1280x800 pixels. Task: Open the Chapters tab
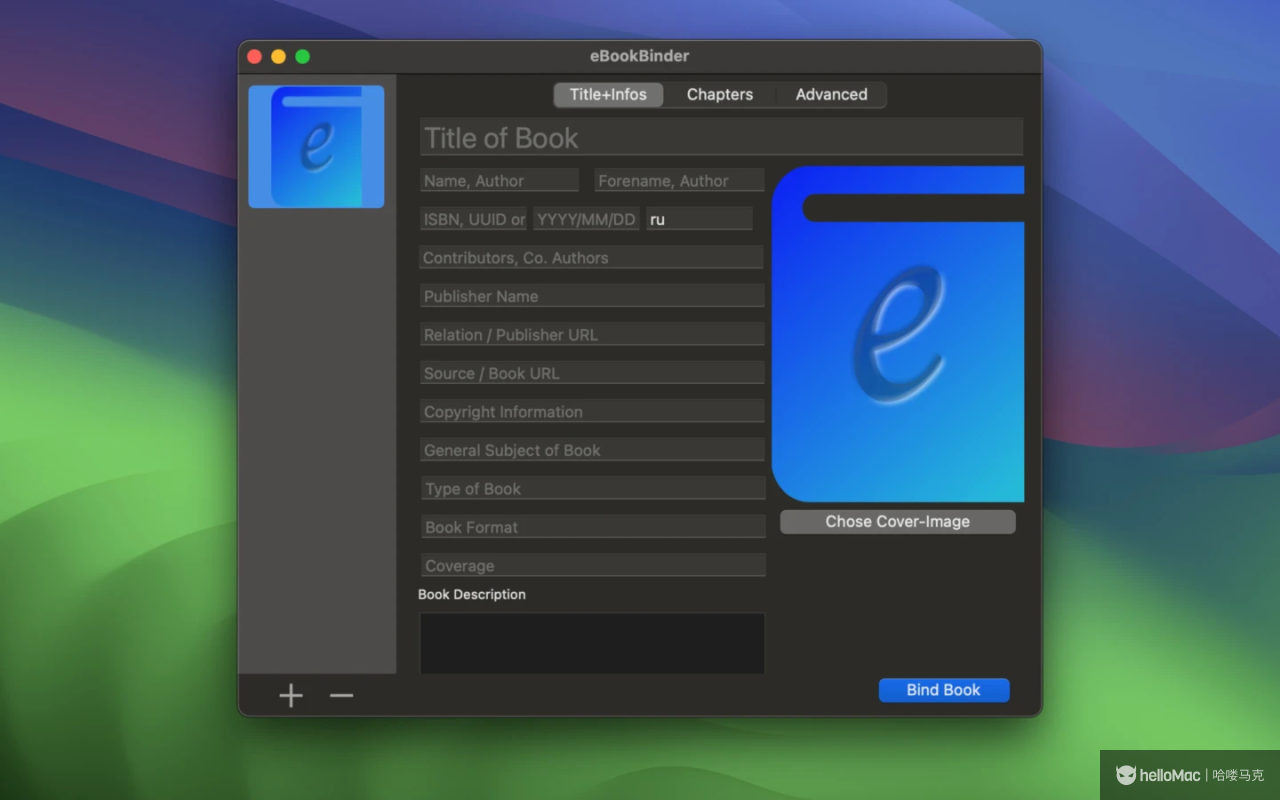(720, 95)
